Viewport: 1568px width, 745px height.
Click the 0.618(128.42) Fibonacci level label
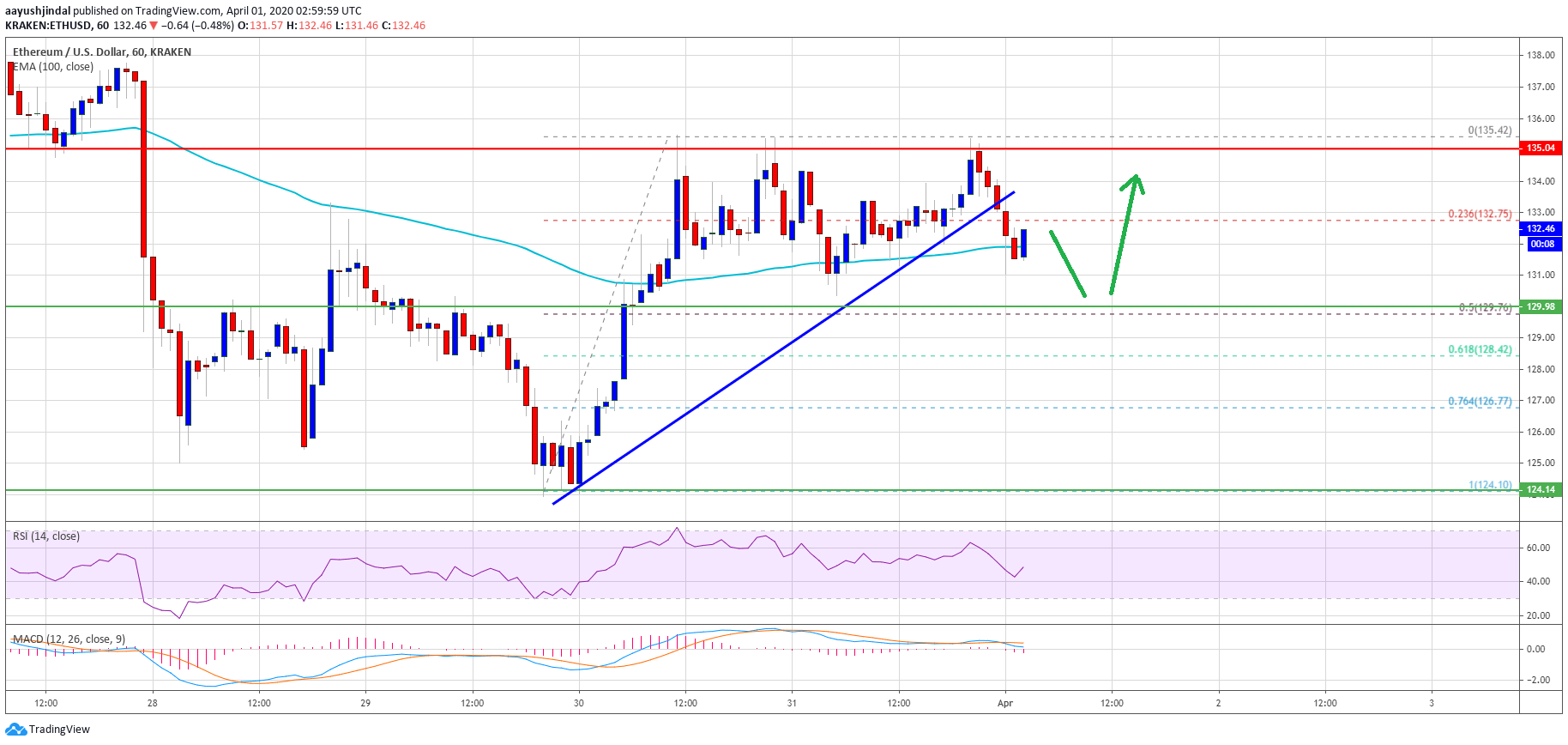(1480, 349)
